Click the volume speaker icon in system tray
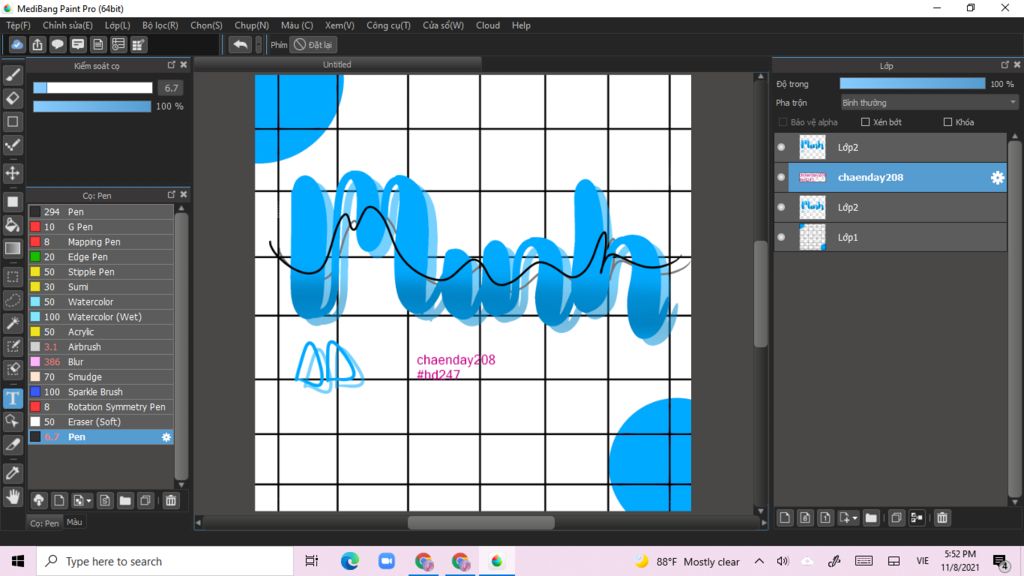The width and height of the screenshot is (1024, 576). pos(782,561)
